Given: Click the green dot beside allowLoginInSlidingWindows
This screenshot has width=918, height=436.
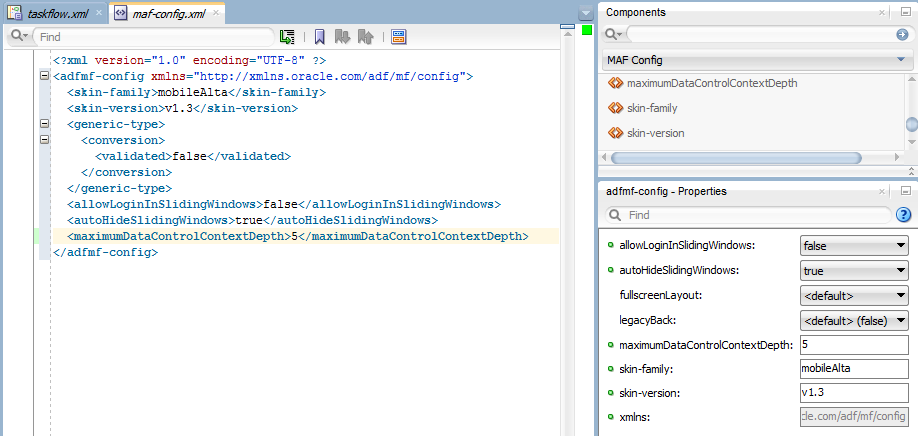Looking at the screenshot, I should tap(611, 245).
